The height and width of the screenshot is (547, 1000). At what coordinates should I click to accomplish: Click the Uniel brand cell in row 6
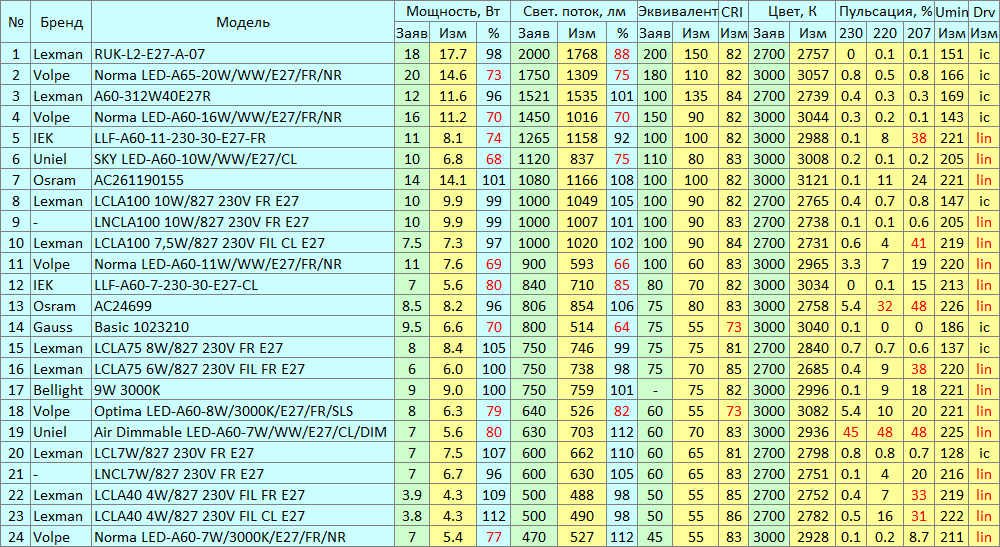pyautogui.click(x=61, y=159)
